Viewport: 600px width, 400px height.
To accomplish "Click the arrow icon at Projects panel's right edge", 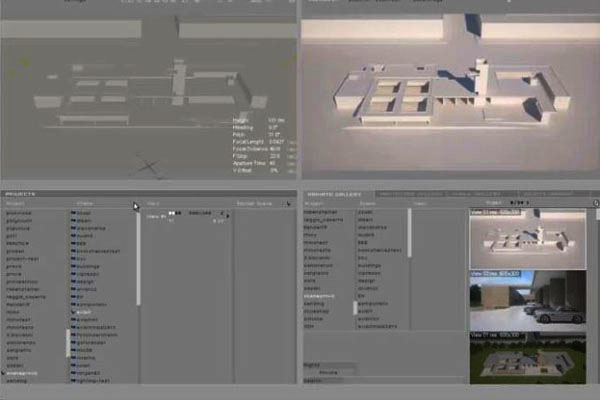I will pos(288,204).
